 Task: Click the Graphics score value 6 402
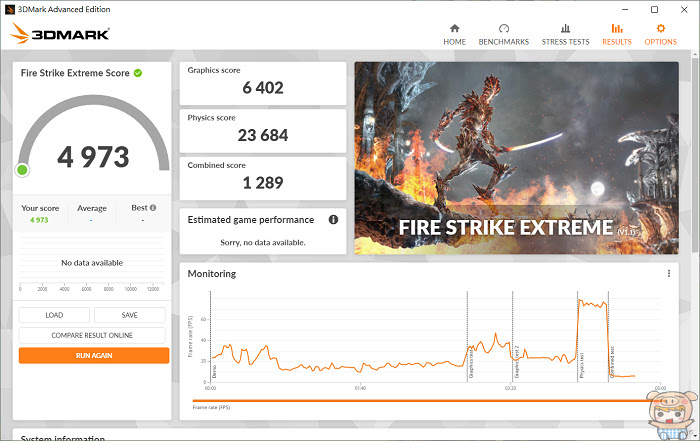point(263,88)
